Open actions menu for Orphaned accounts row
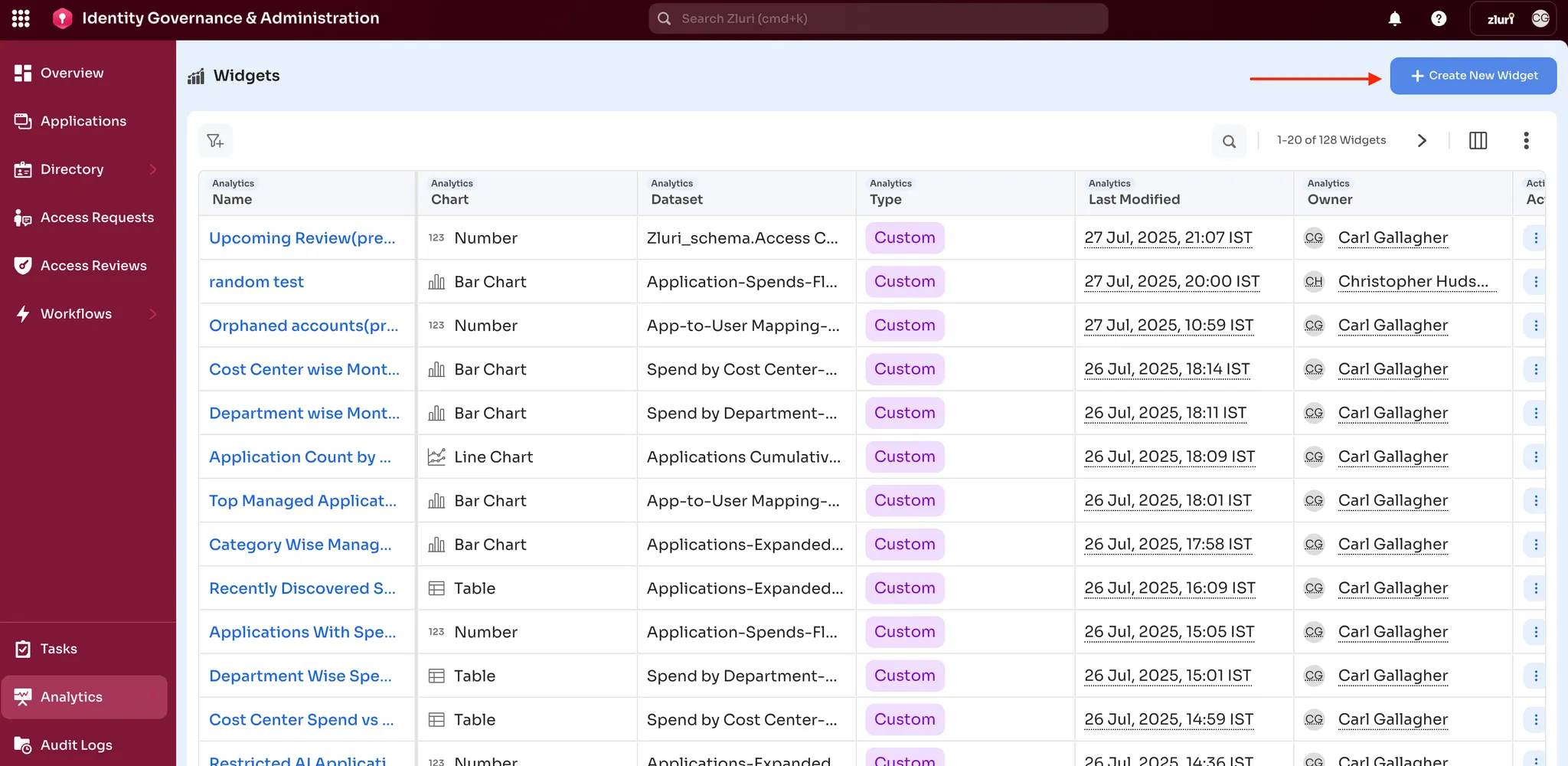The width and height of the screenshot is (1568, 766). pyautogui.click(x=1535, y=326)
